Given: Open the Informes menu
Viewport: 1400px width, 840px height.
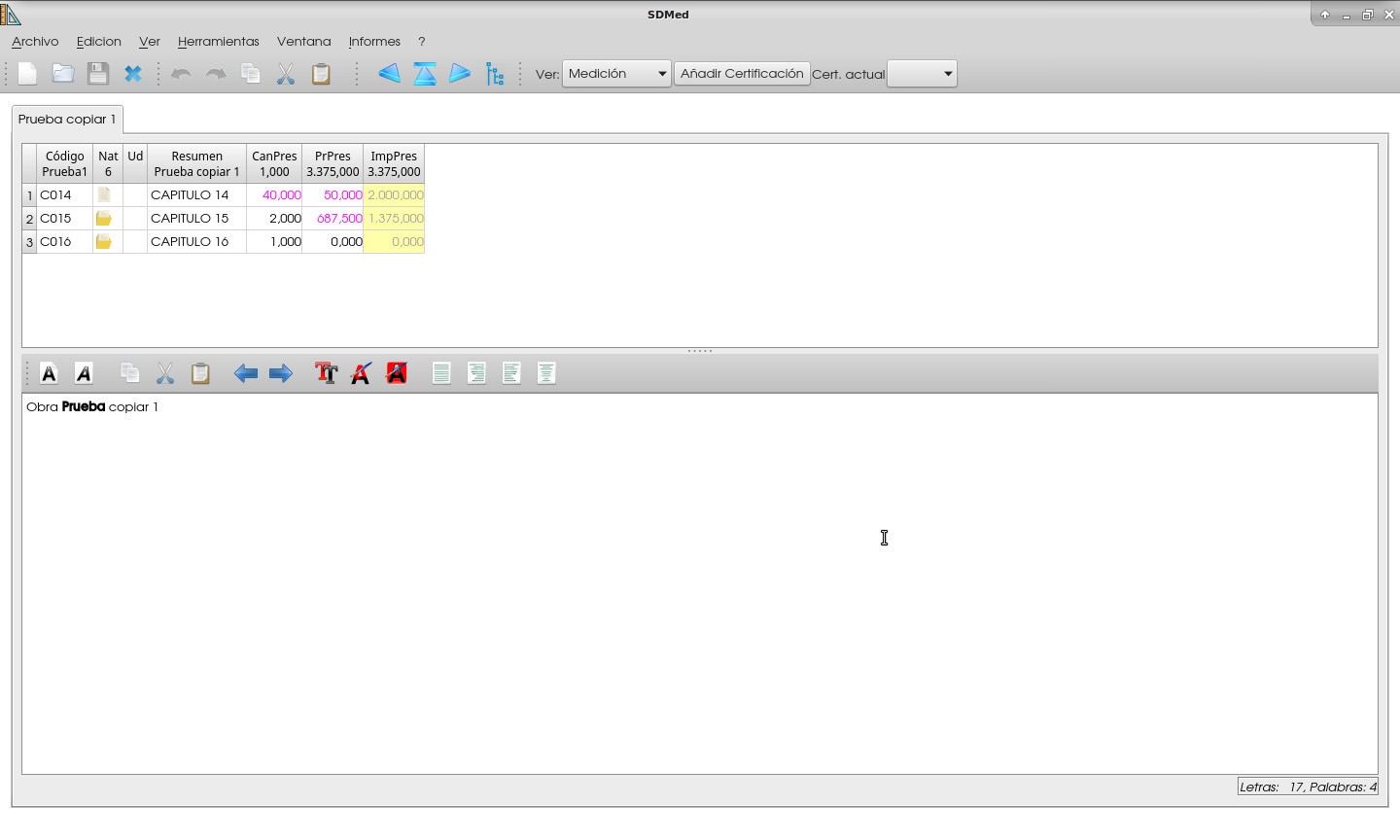Looking at the screenshot, I should tap(374, 42).
